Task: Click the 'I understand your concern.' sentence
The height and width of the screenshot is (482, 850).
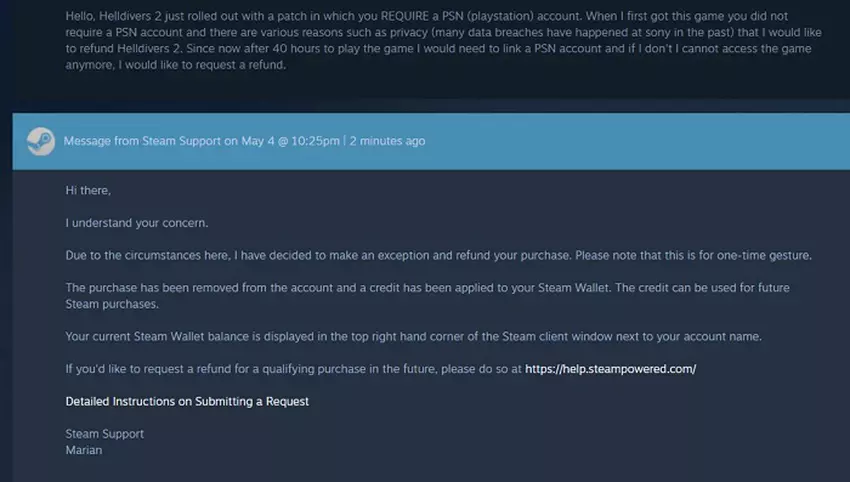Action: [x=135, y=222]
